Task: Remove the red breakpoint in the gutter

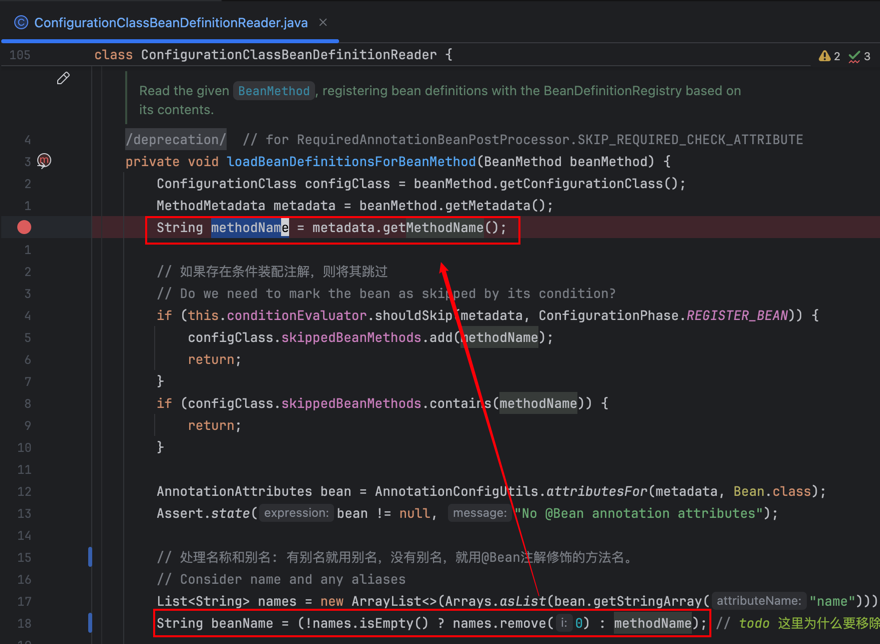Action: tap(24, 227)
